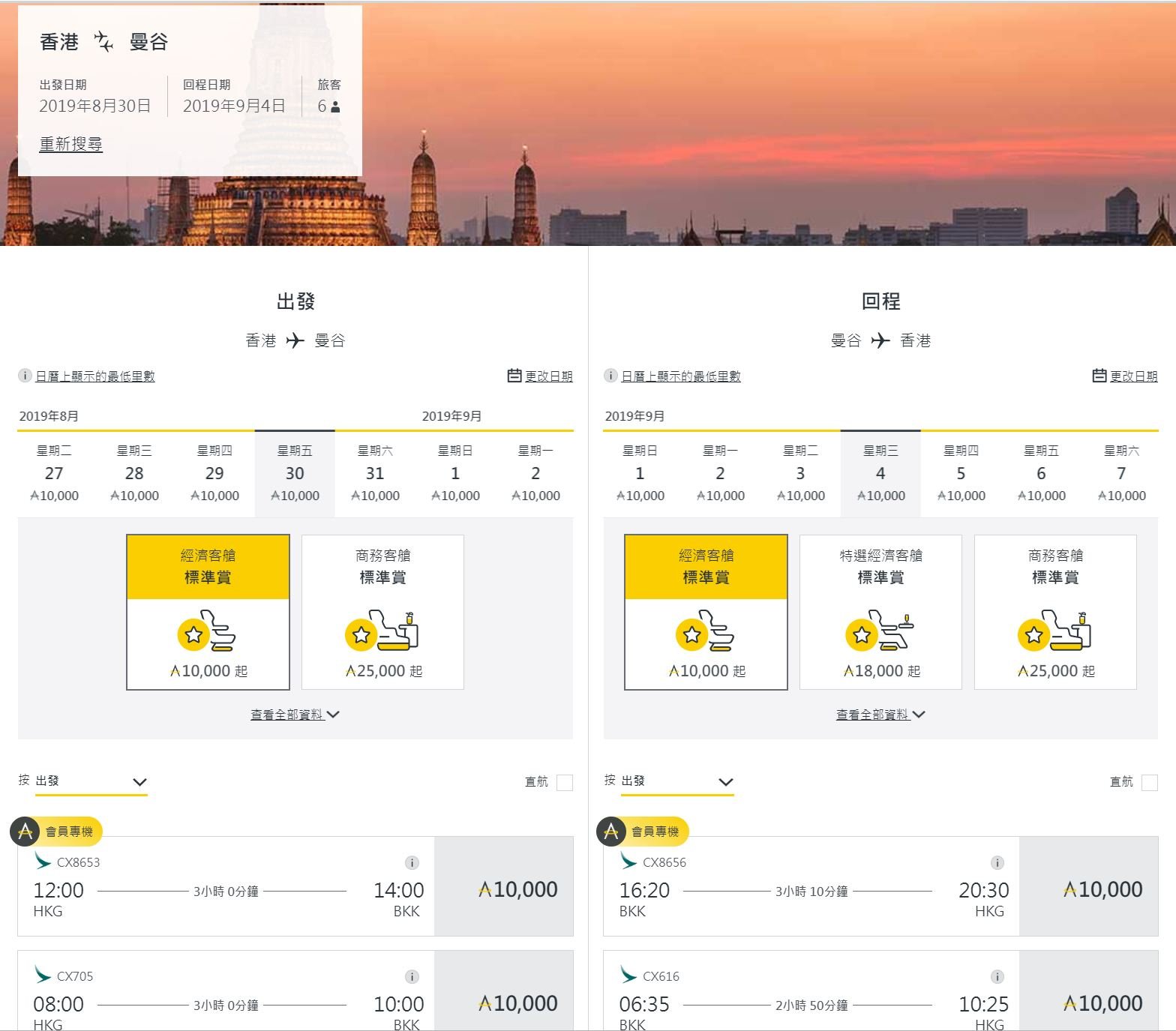Screen dimensions: 1176x1031
Task: Click info icon on flight CX8656
Action: (x=997, y=862)
